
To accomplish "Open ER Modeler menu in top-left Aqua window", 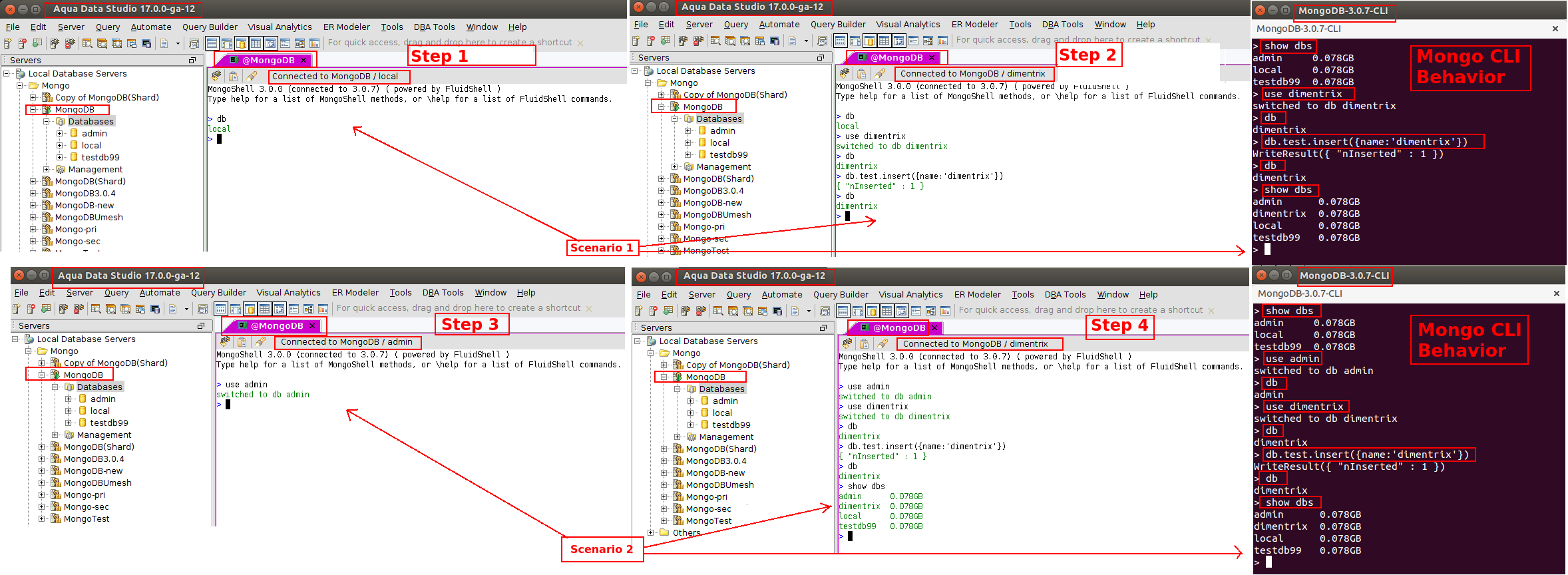I will 346,27.
